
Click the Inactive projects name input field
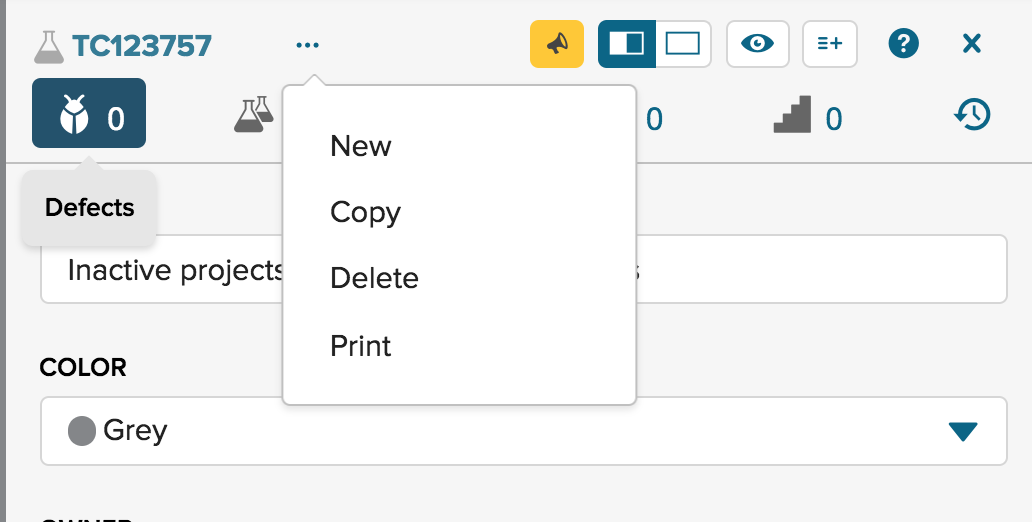click(x=160, y=270)
